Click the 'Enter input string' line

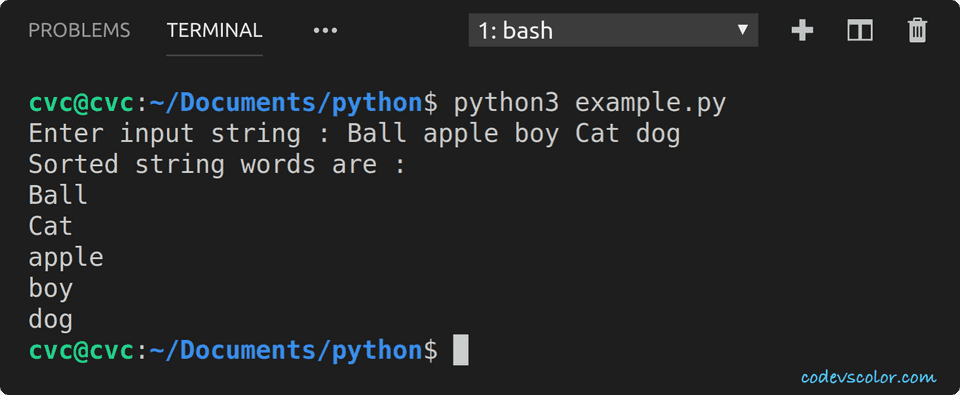[354, 134]
